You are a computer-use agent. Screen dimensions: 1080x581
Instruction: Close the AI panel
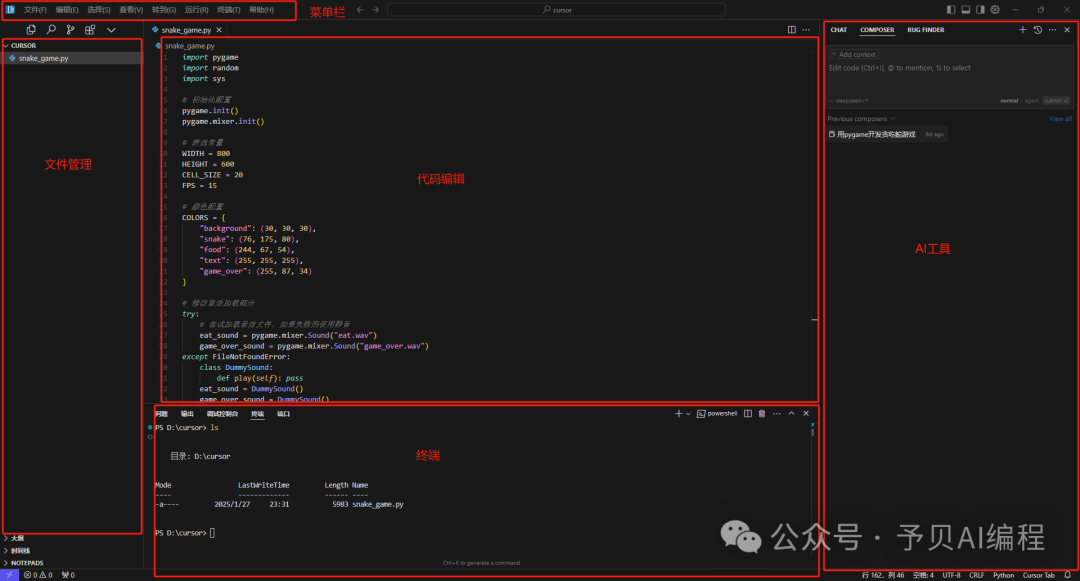point(1067,30)
